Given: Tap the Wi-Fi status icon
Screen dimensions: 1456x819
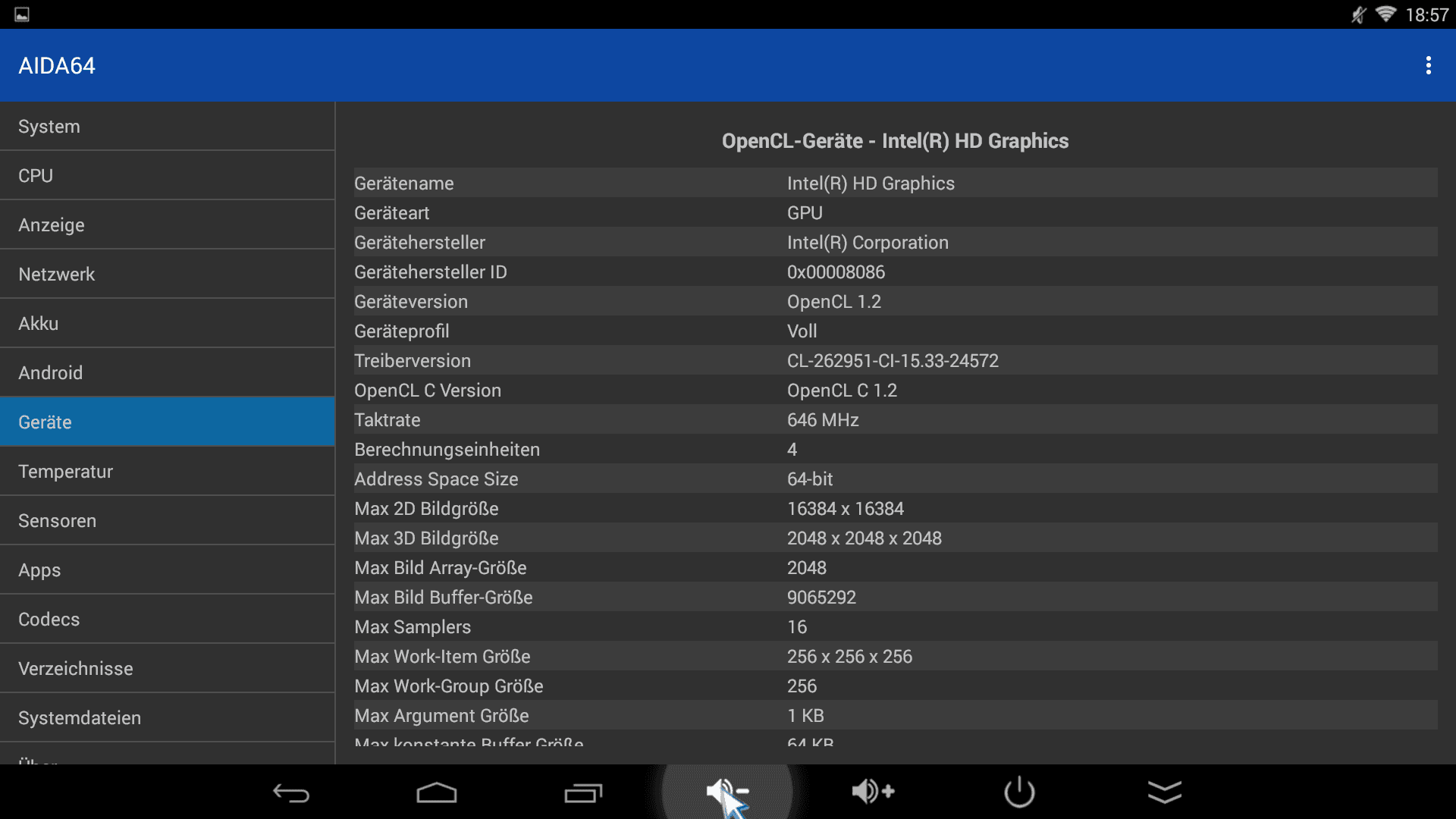Looking at the screenshot, I should coord(1385,14).
